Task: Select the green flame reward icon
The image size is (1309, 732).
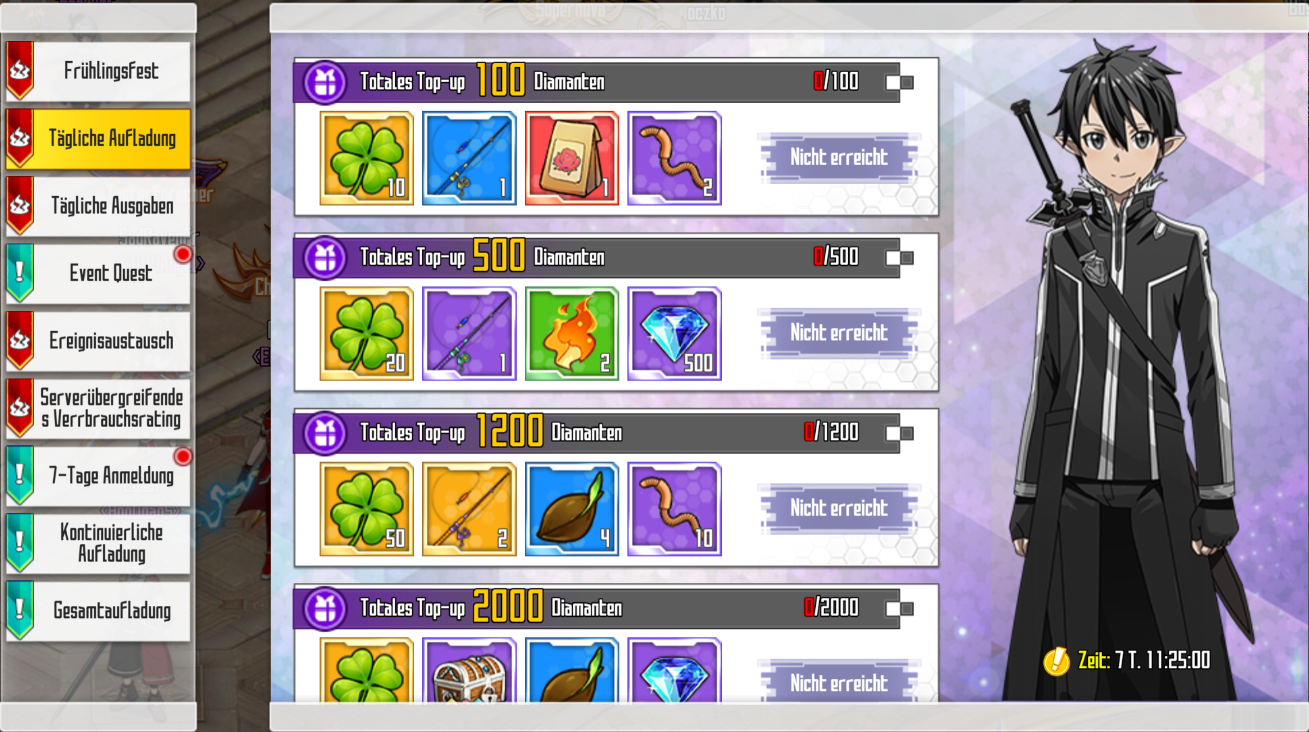Action: tap(572, 334)
